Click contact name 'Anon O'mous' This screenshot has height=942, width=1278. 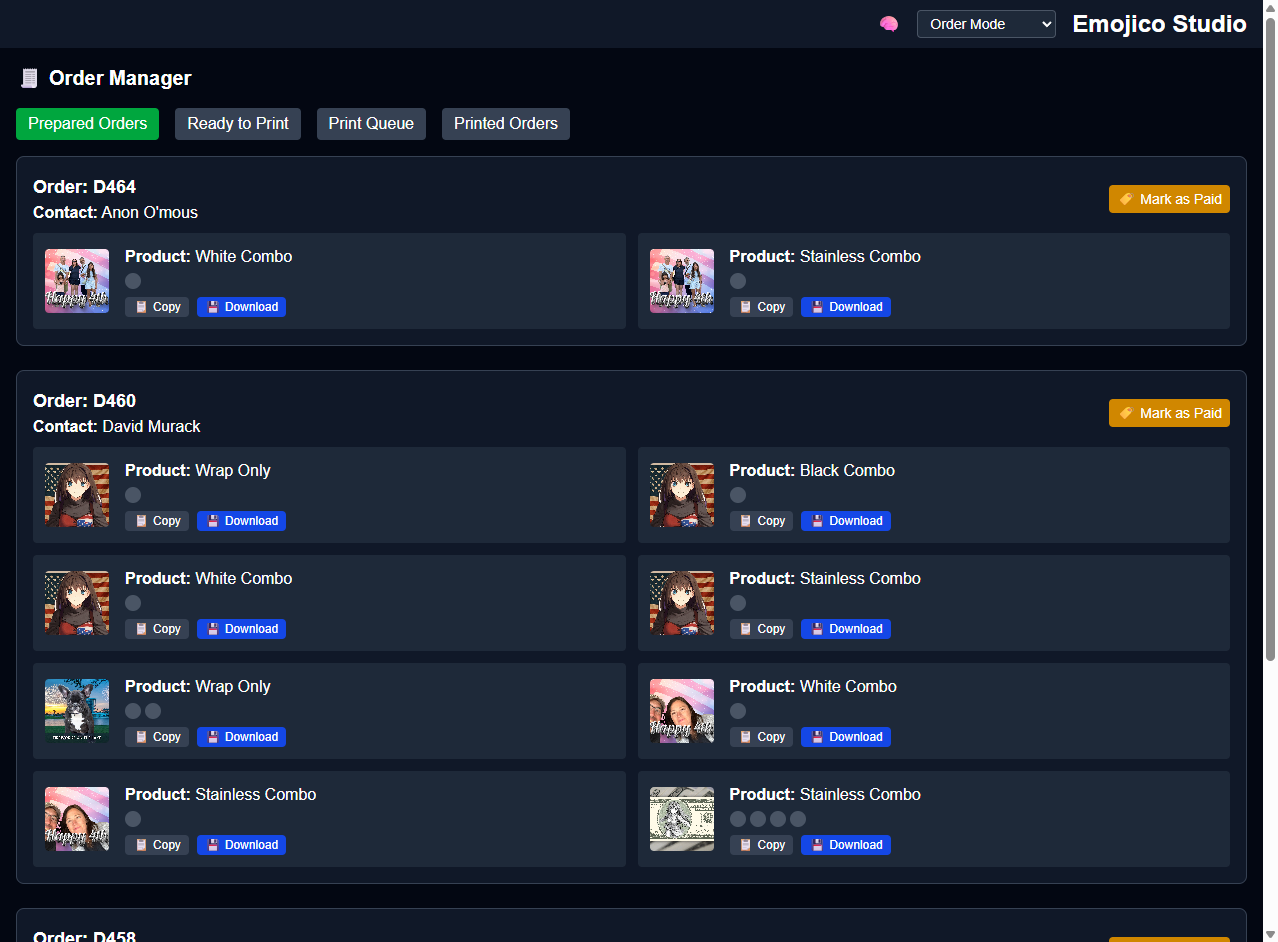point(150,212)
